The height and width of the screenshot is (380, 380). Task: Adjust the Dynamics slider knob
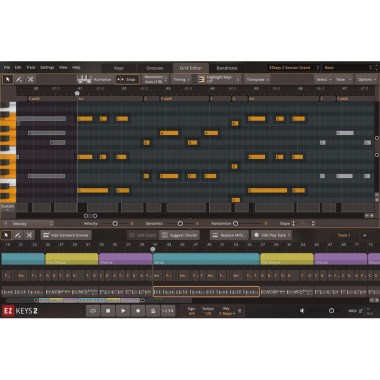pos(180,223)
